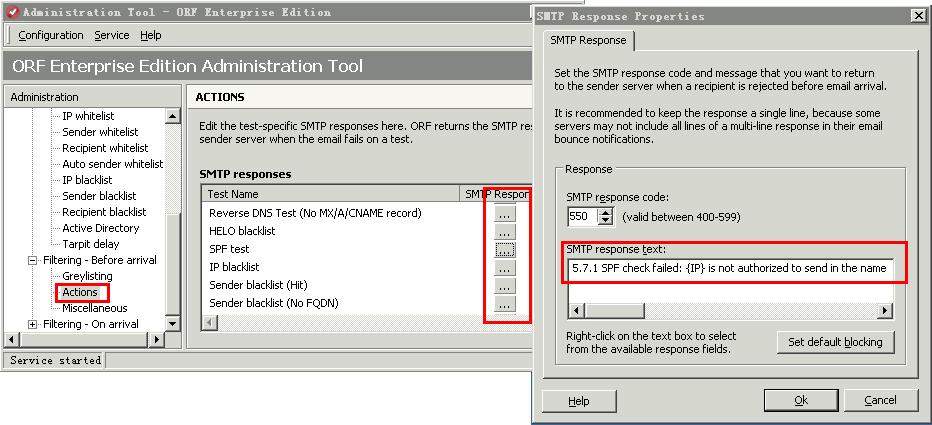This screenshot has height=425, width=932.
Task: Click the Set default blocking button
Action: [x=835, y=342]
